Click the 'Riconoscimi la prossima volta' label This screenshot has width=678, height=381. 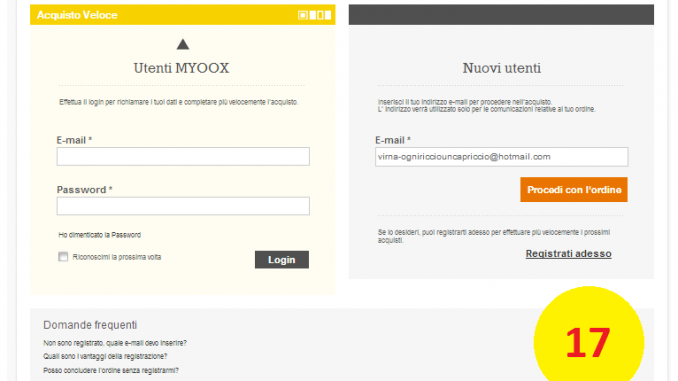tap(117, 257)
